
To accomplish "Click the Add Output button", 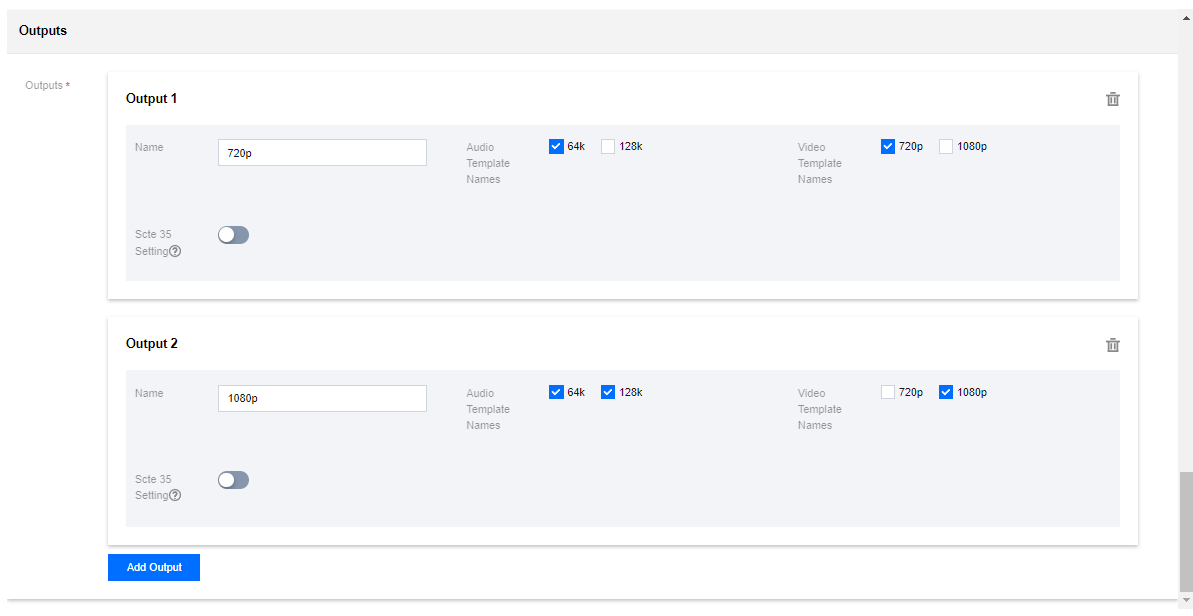I will pos(154,567).
